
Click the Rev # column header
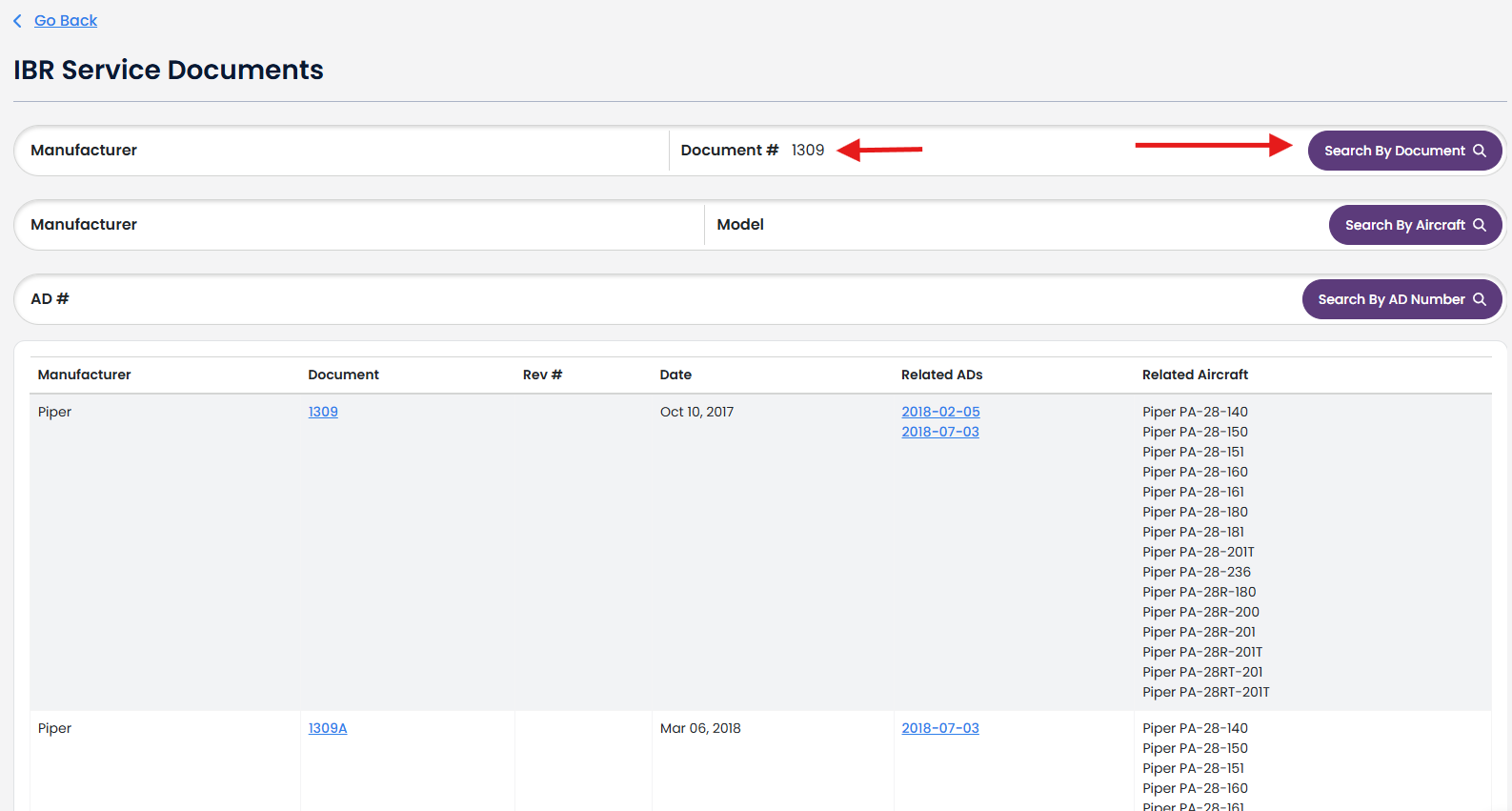point(542,375)
